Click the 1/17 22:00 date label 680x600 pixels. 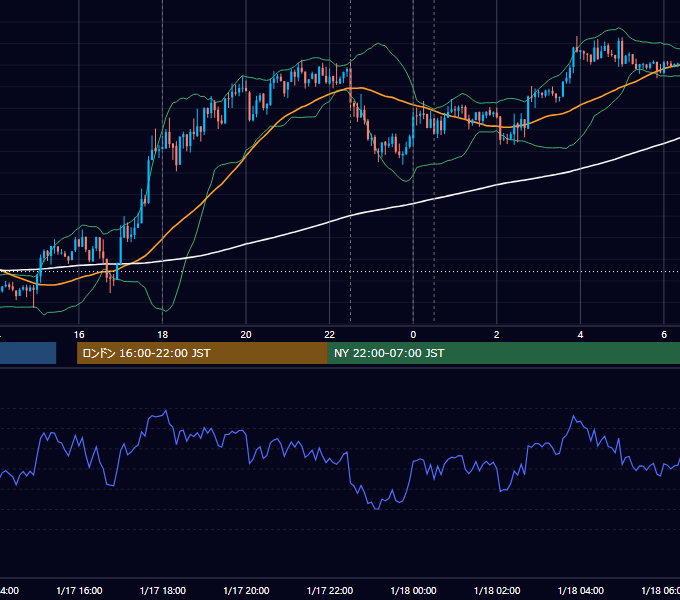(330, 590)
